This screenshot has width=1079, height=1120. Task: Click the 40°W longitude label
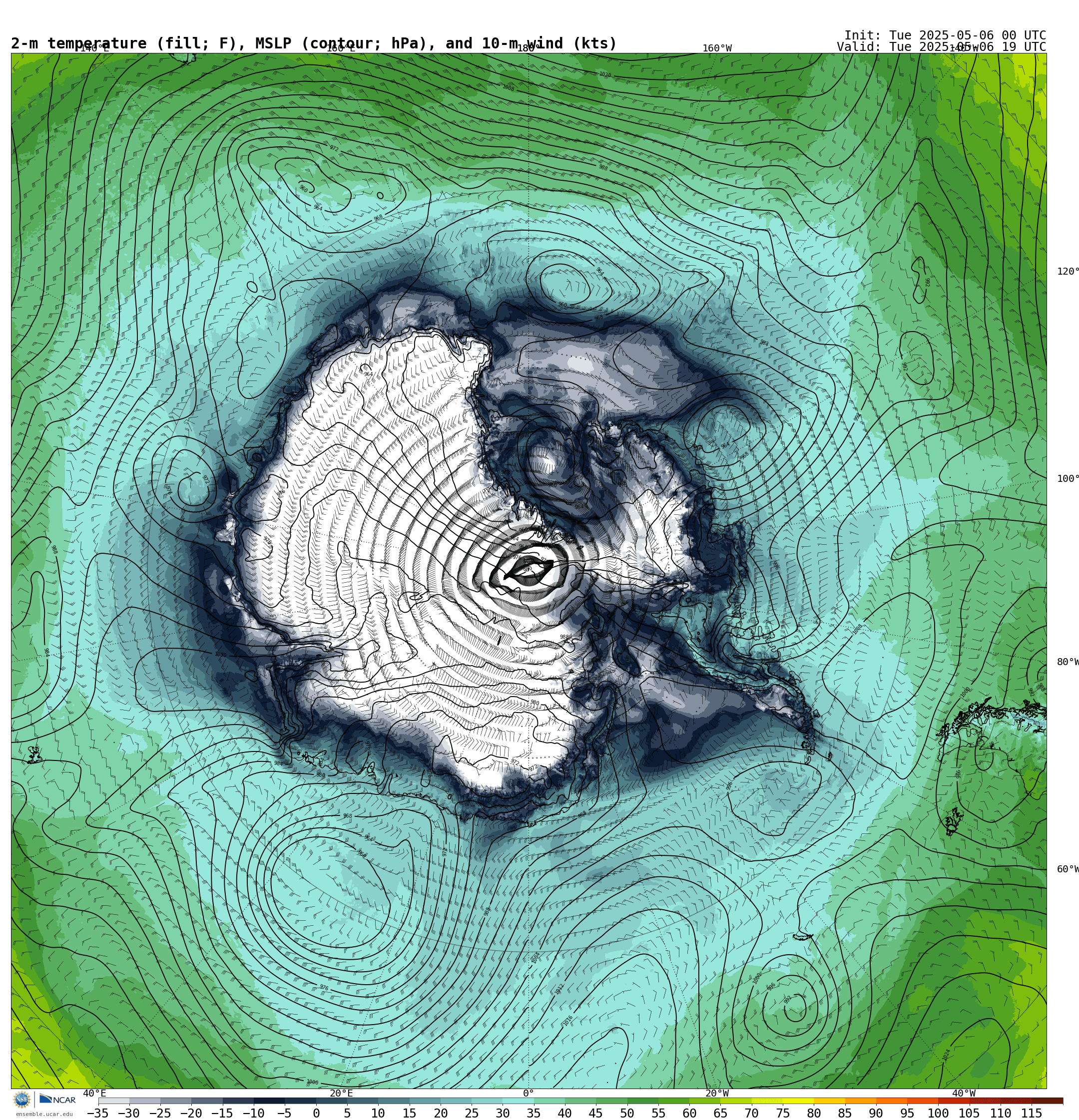964,1093
